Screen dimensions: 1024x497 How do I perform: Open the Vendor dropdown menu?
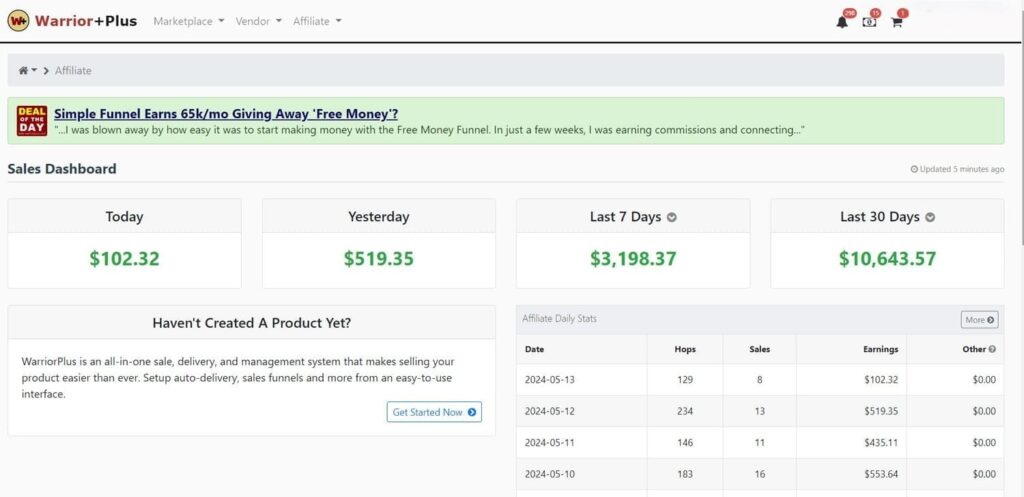click(259, 21)
